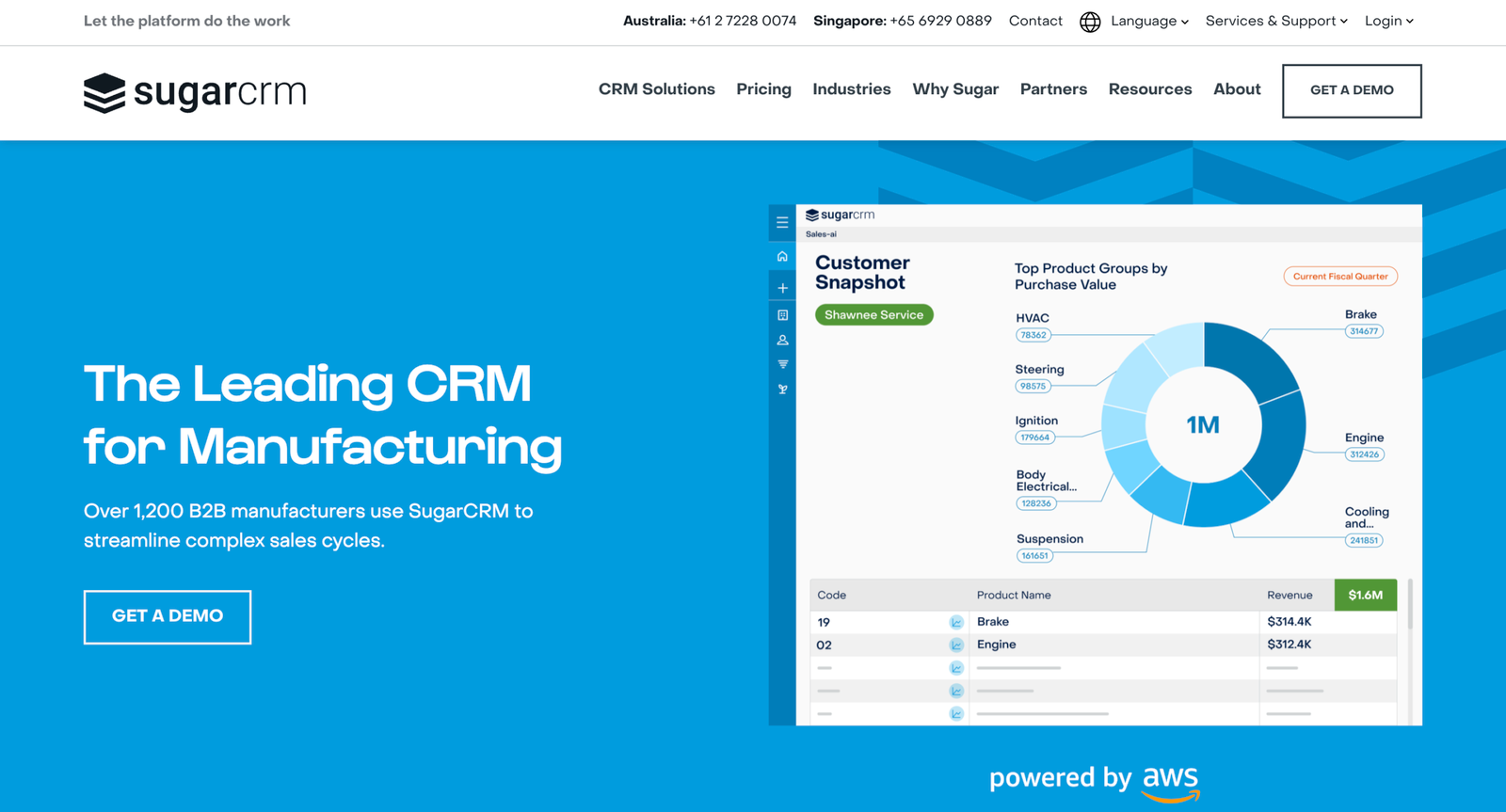Click the AWS logo
The image size is (1506, 812).
1171,783
